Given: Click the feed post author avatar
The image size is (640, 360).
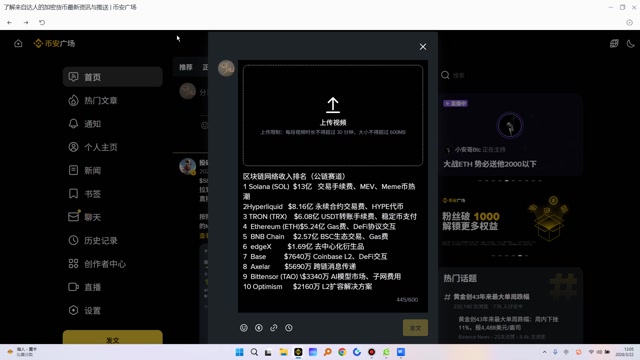Looking at the screenshot, I should click(187, 167).
